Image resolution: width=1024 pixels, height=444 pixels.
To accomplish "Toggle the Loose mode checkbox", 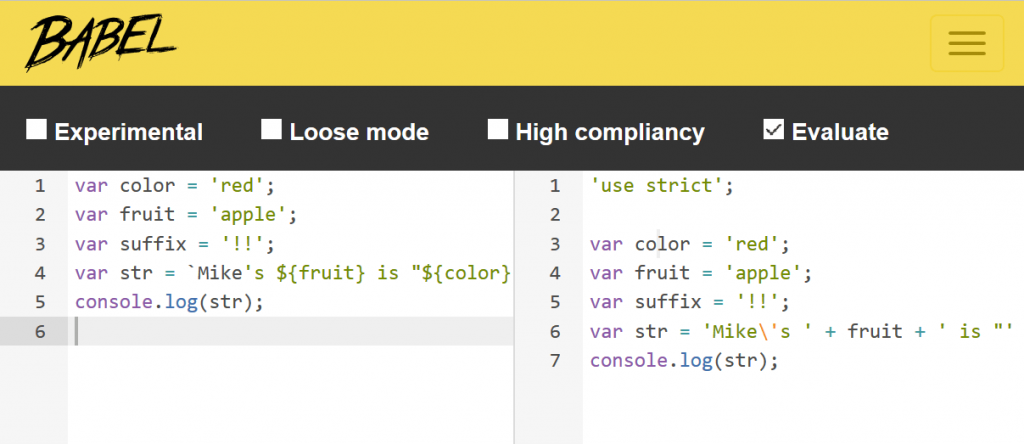I will [272, 129].
